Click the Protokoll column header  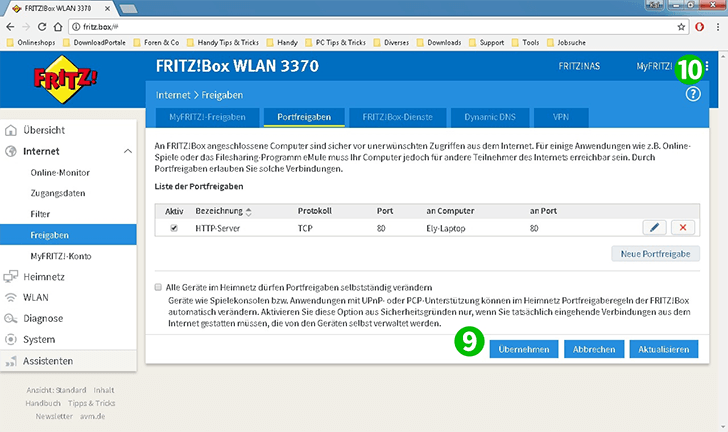pyautogui.click(x=315, y=211)
